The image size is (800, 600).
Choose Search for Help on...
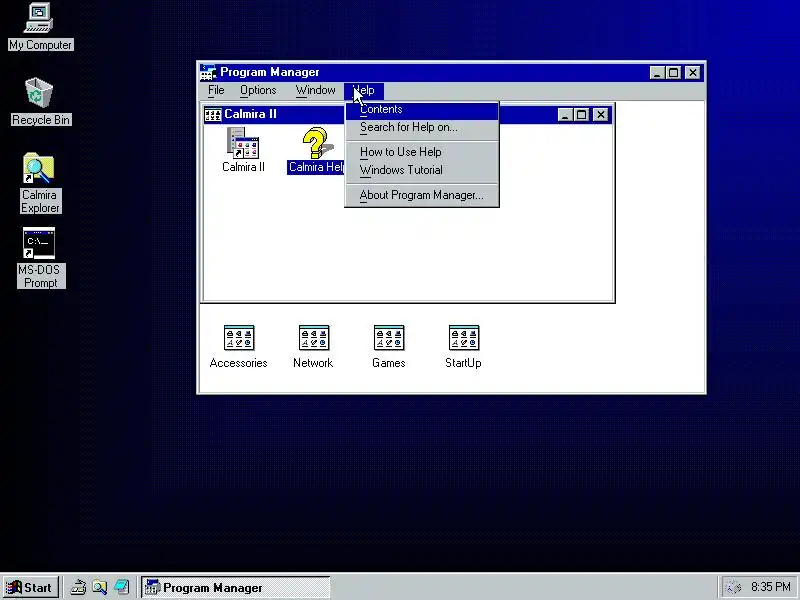click(x=422, y=128)
